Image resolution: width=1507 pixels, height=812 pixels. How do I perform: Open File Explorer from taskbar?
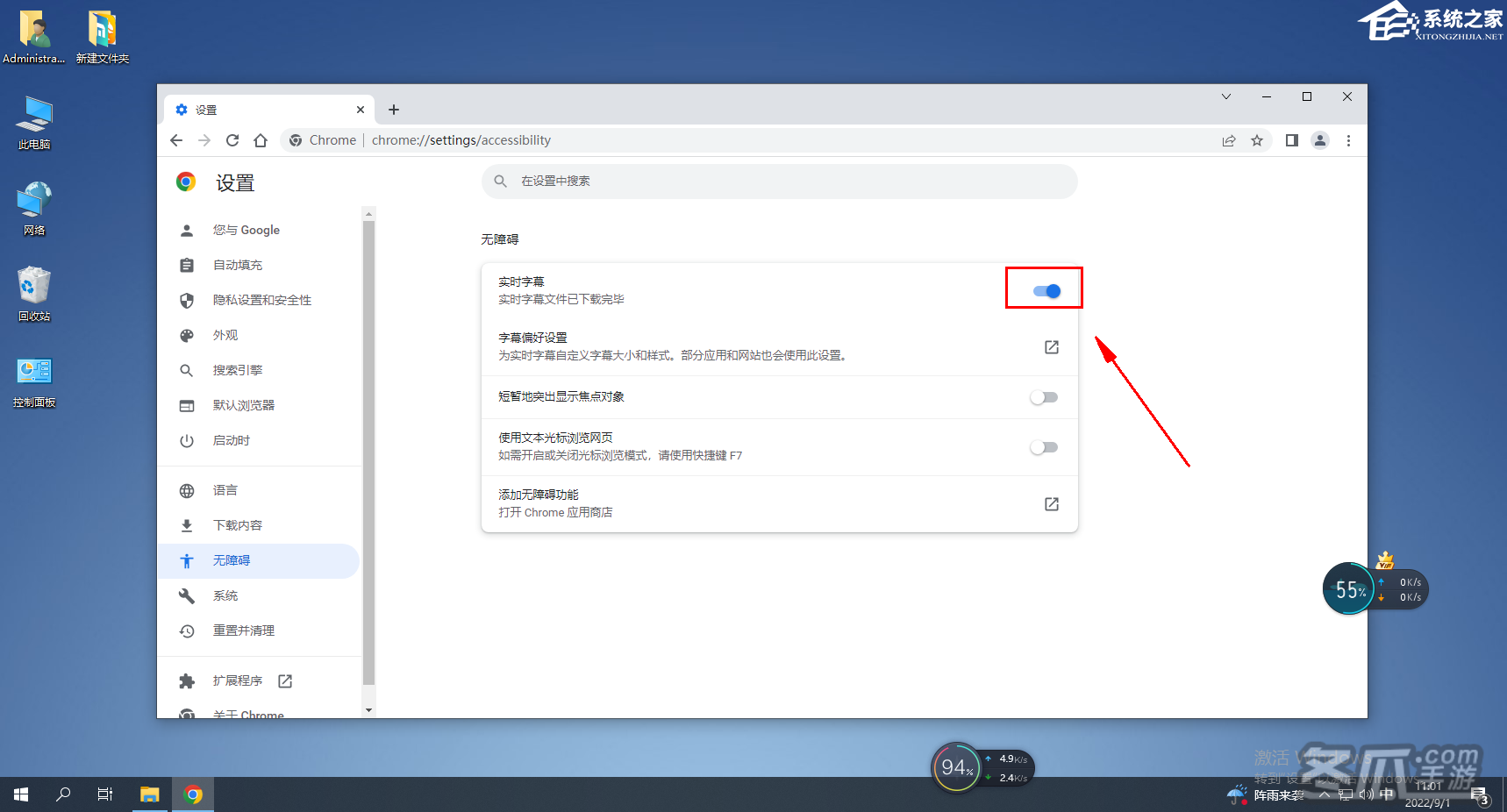[150, 794]
